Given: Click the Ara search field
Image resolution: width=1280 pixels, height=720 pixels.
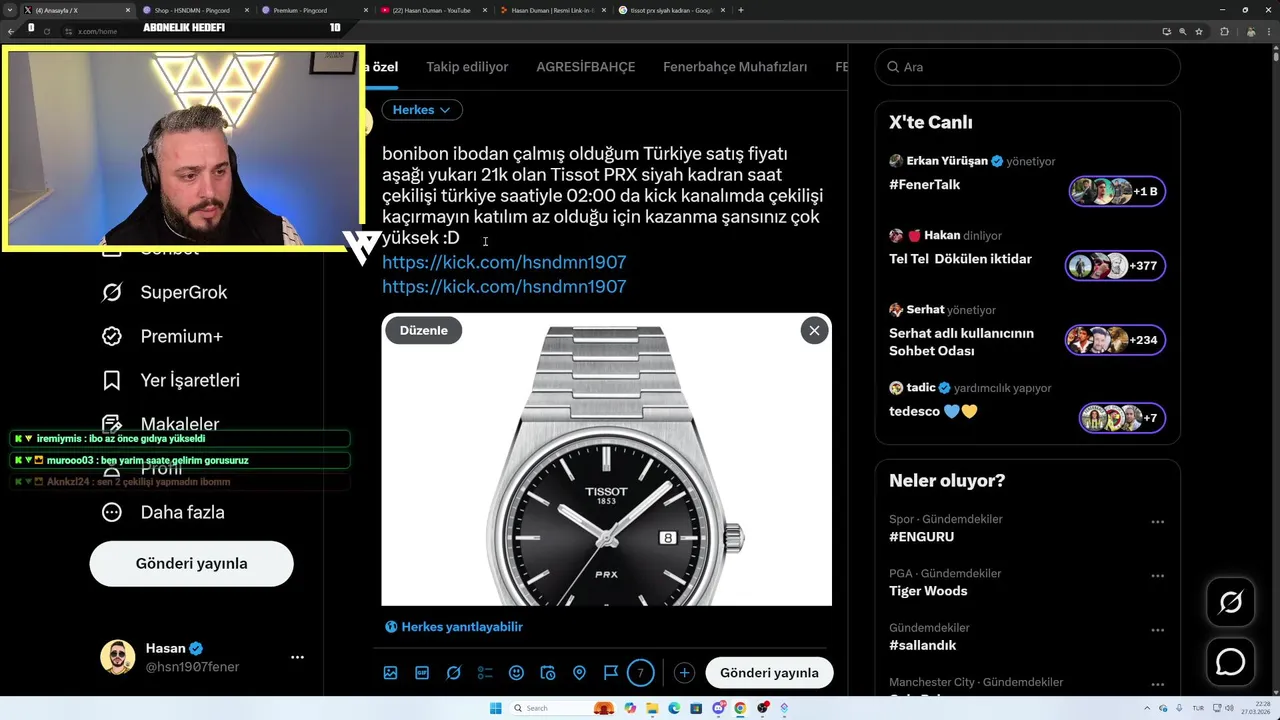Looking at the screenshot, I should coord(1027,67).
